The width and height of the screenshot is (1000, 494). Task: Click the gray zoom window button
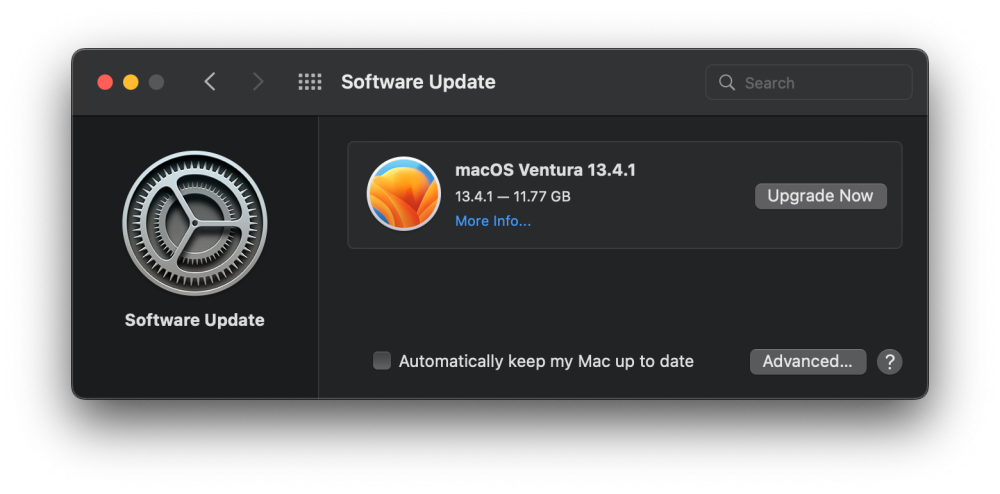click(156, 82)
